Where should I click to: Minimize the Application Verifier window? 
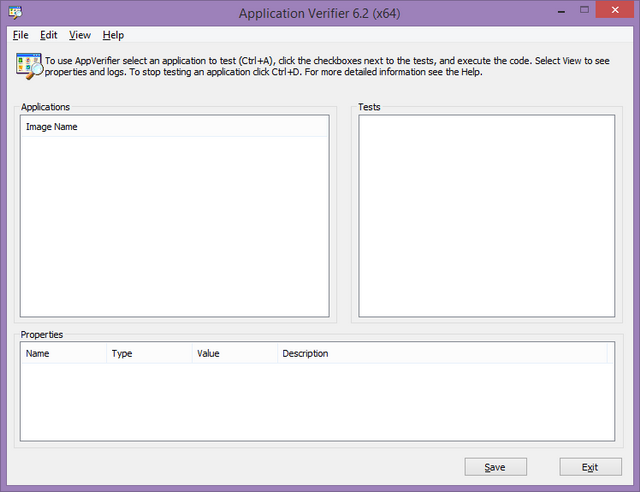(562, 11)
